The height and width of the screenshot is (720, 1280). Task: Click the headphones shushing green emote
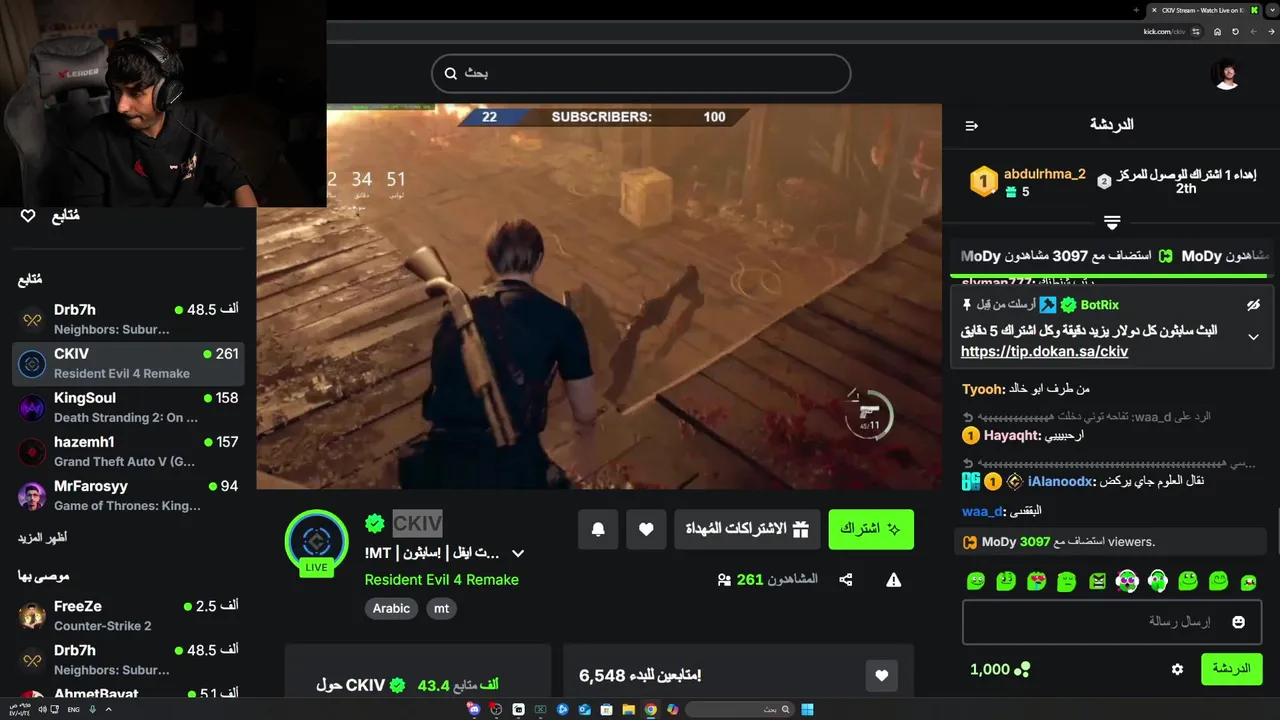click(x=1158, y=581)
